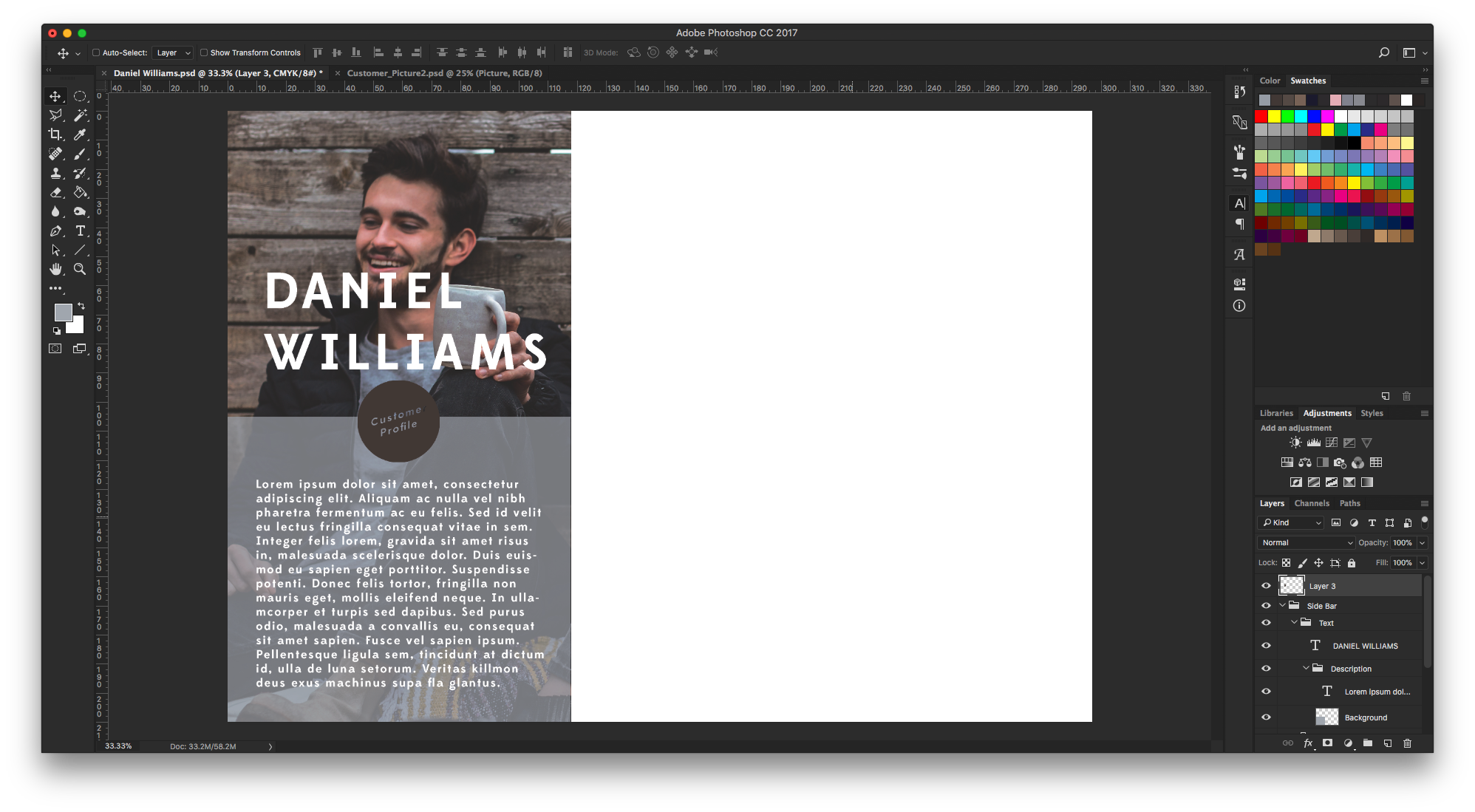The image size is (1475, 812).
Task: Select the Healing Brush tool
Action: (55, 154)
